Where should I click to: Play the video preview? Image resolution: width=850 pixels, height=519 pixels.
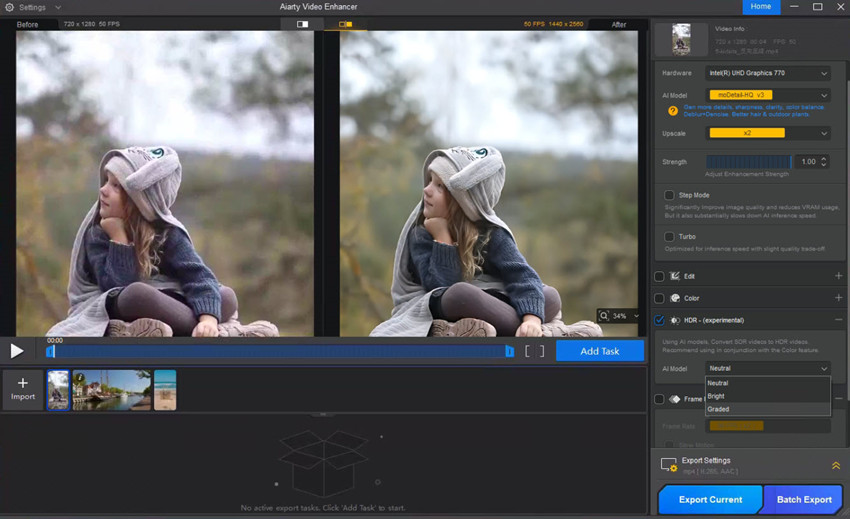point(17,351)
